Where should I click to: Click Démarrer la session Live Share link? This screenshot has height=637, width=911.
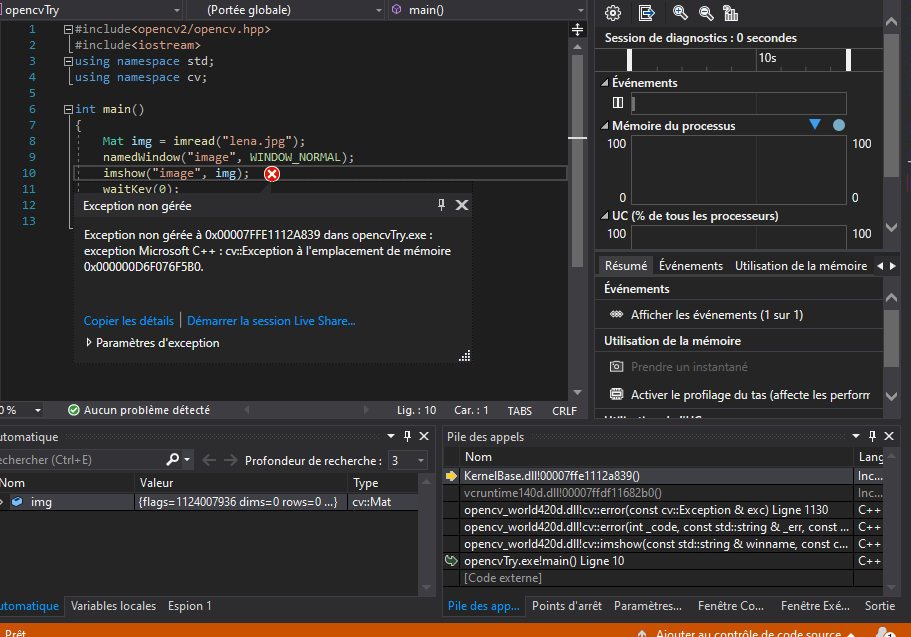[271, 321]
